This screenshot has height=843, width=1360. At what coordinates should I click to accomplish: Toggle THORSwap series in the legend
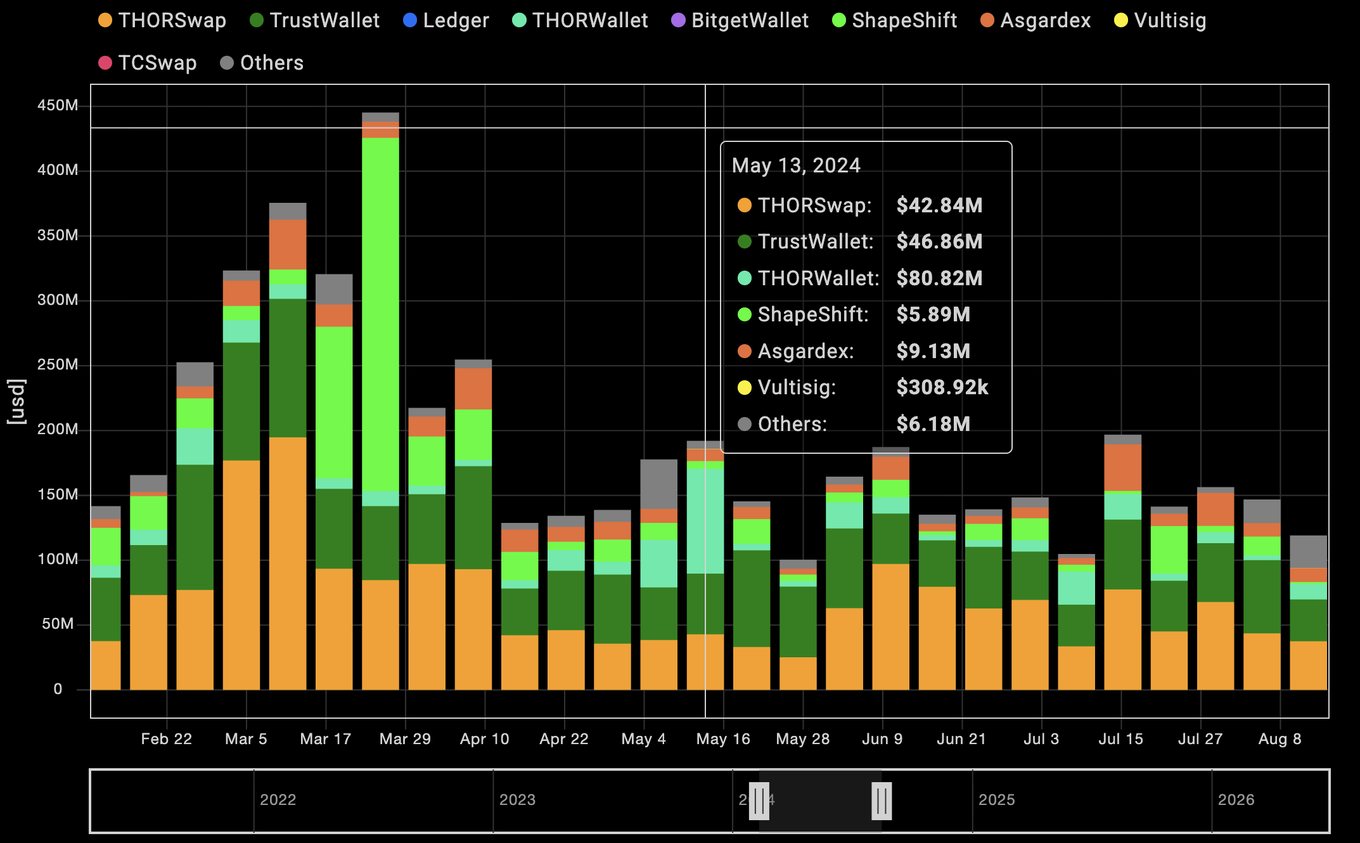point(162,20)
